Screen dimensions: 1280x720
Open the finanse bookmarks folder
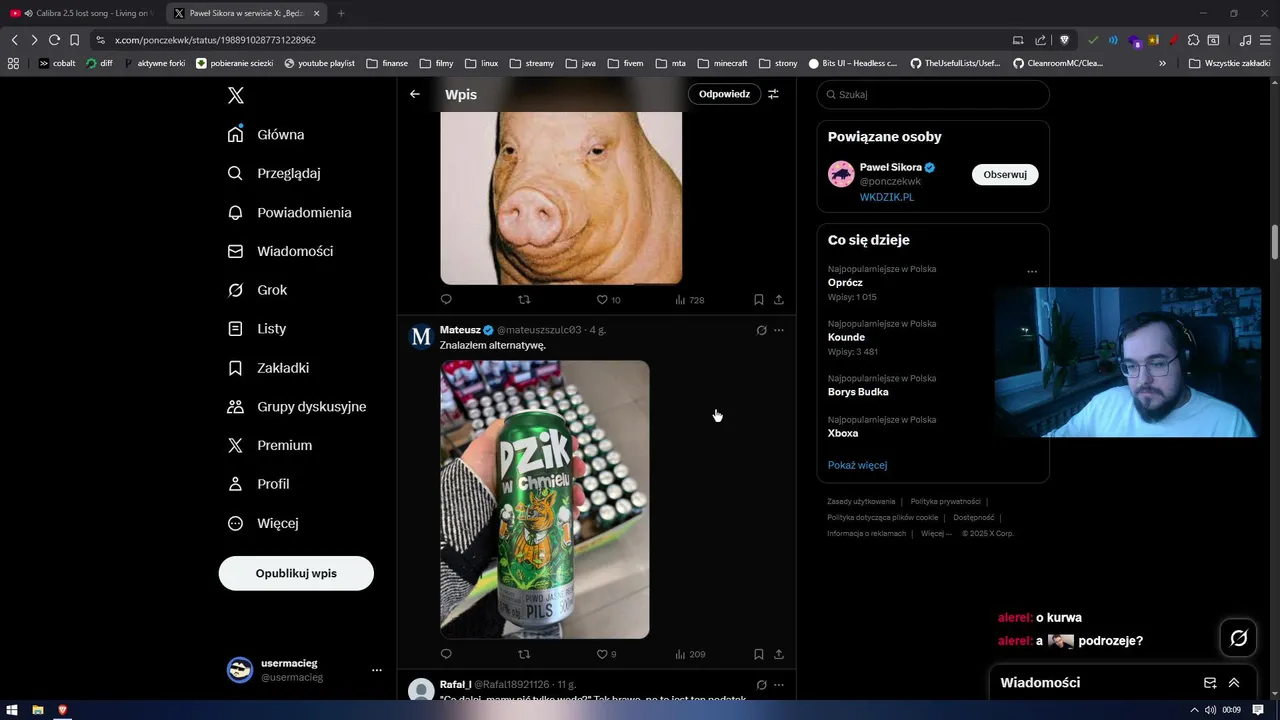click(x=387, y=63)
